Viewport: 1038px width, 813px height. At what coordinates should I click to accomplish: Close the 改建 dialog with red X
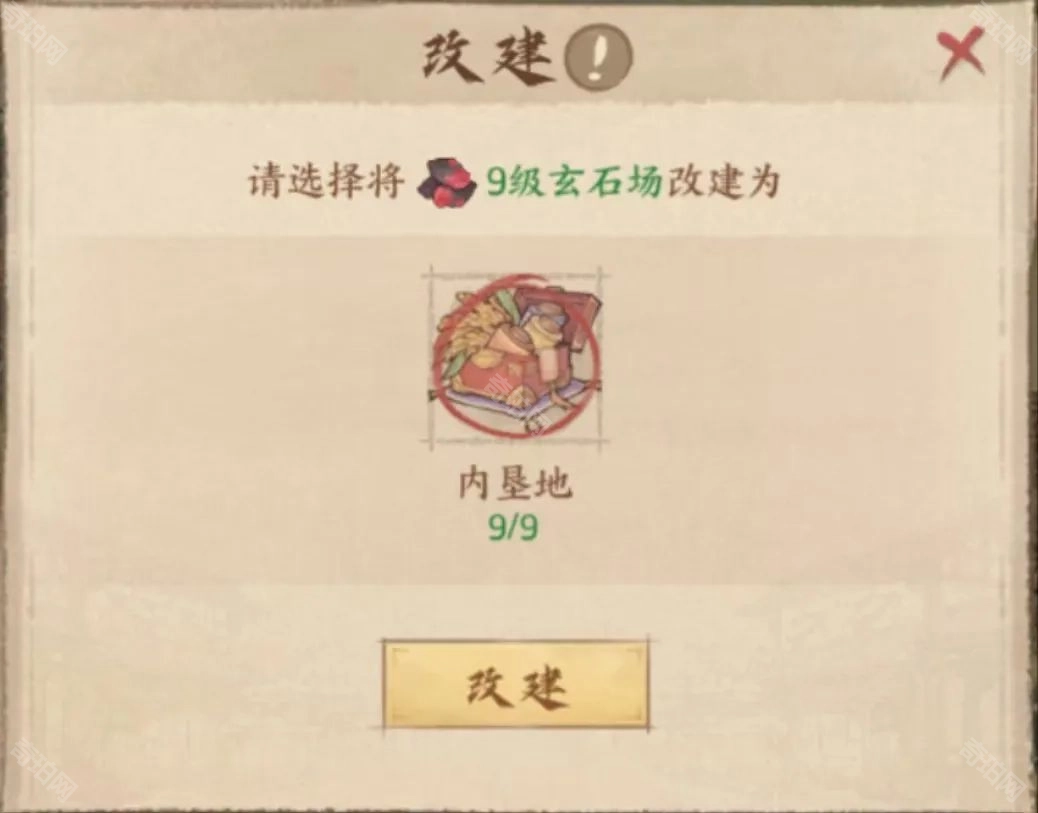pos(961,53)
